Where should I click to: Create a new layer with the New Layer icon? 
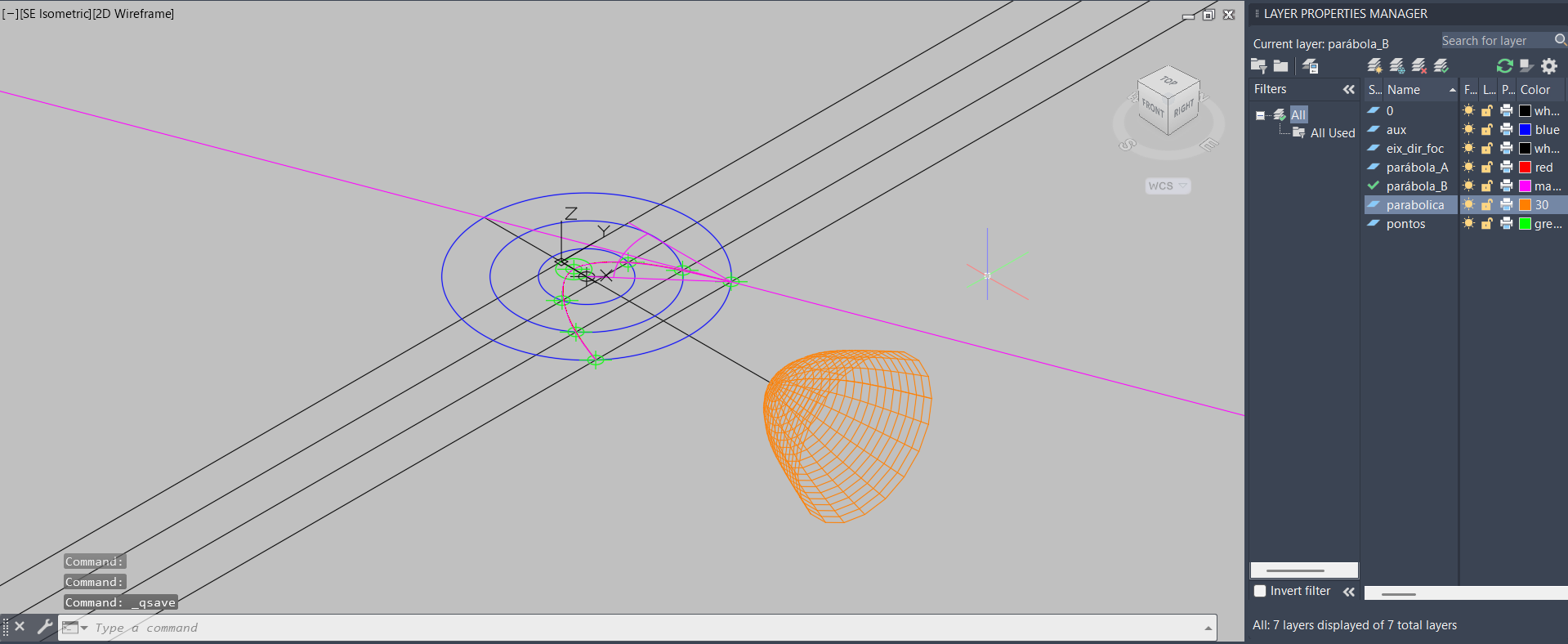click(x=1375, y=66)
